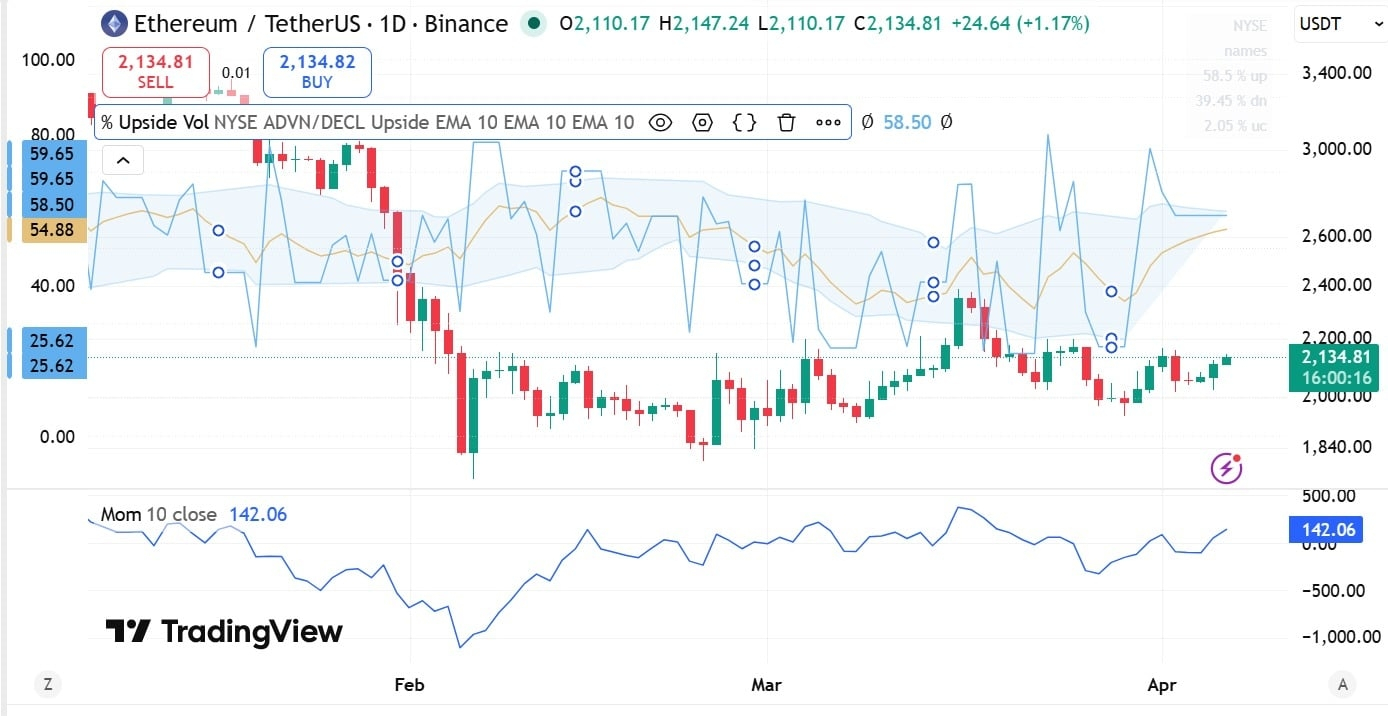
Task: Click the 2,134.82 BUY button
Action: coord(316,71)
